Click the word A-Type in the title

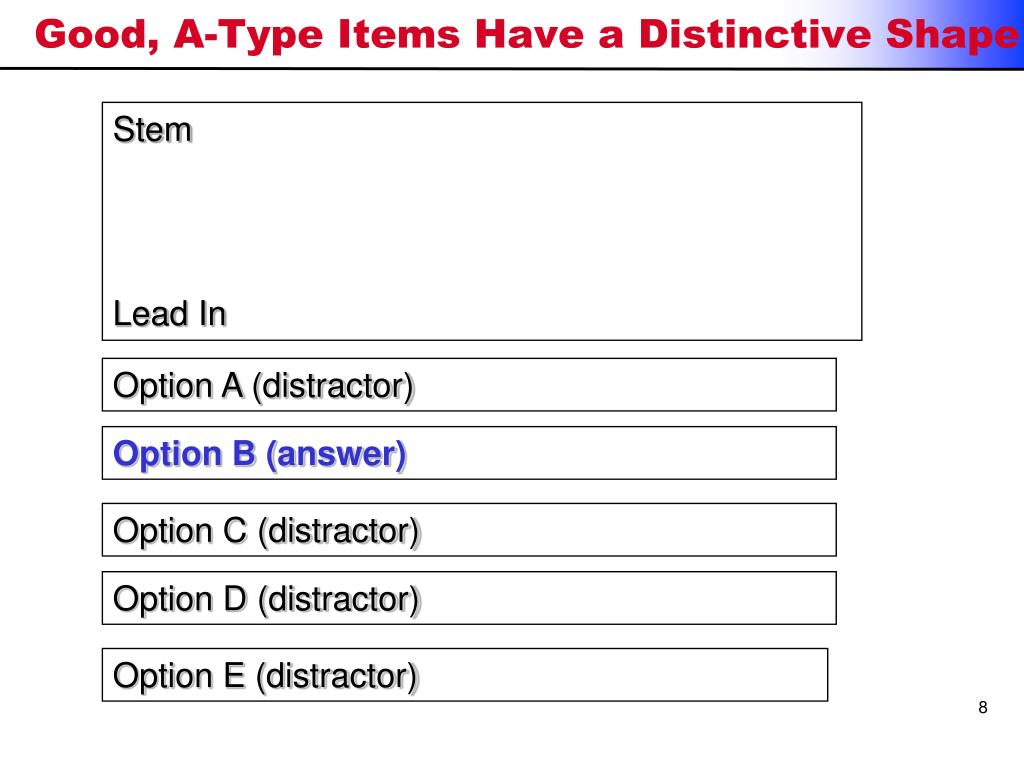(249, 36)
